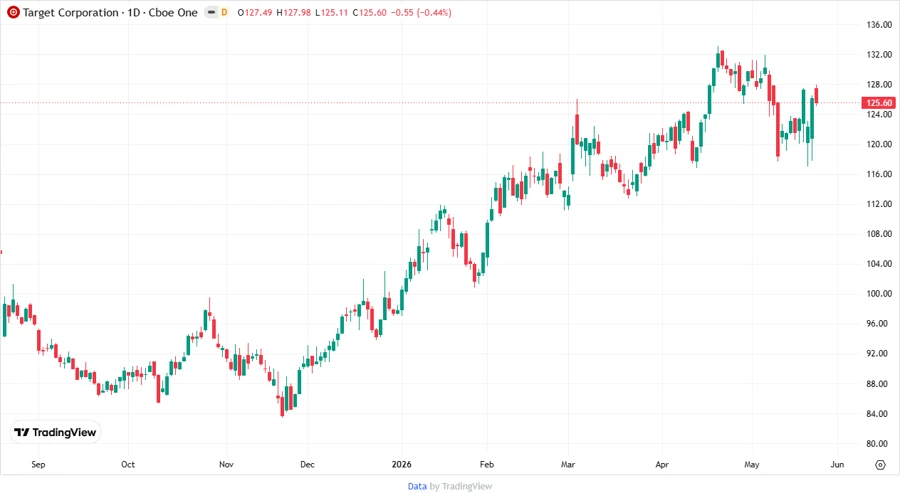Click the Target Corporation bullseye logo icon

(13, 12)
